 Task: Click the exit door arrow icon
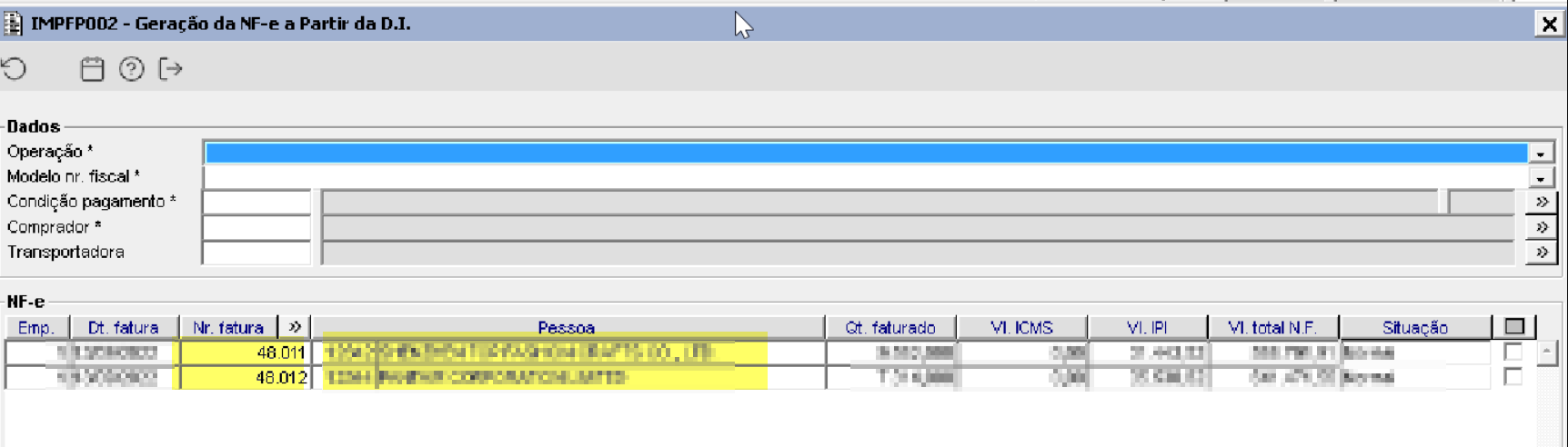click(x=171, y=69)
